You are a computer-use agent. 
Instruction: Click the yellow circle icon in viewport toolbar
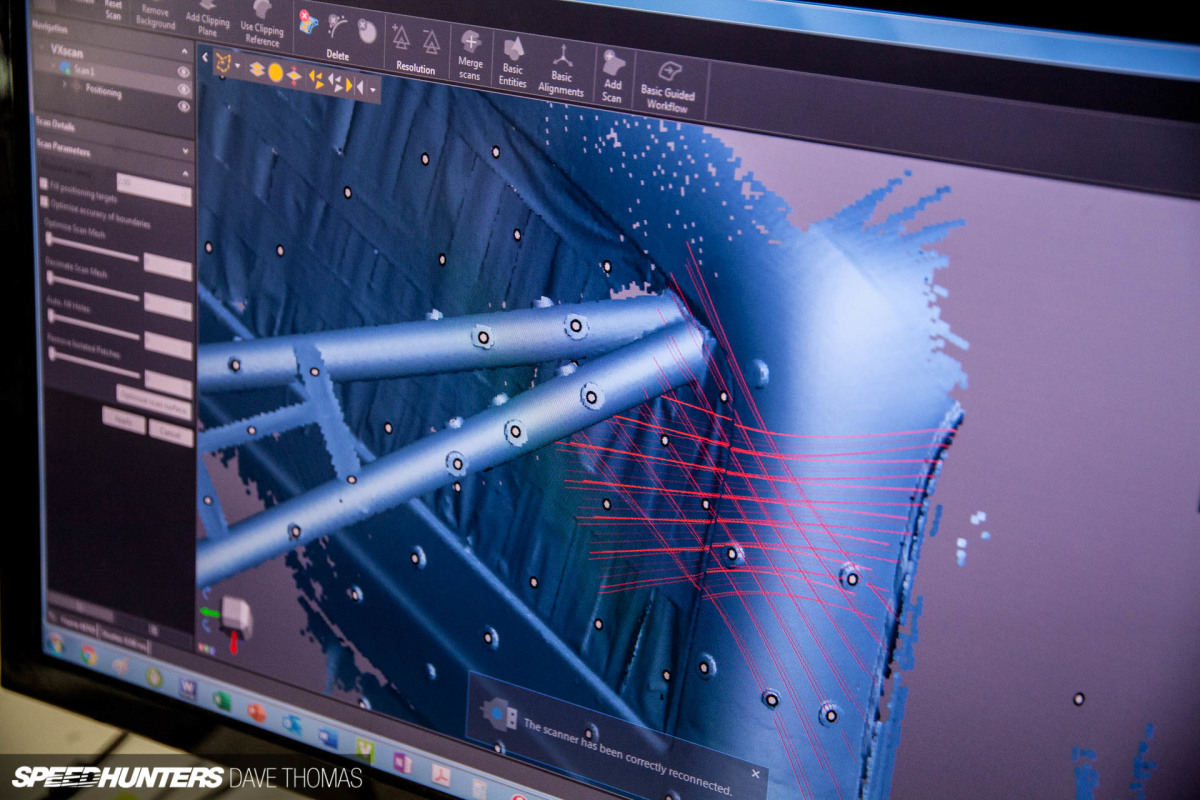275,72
